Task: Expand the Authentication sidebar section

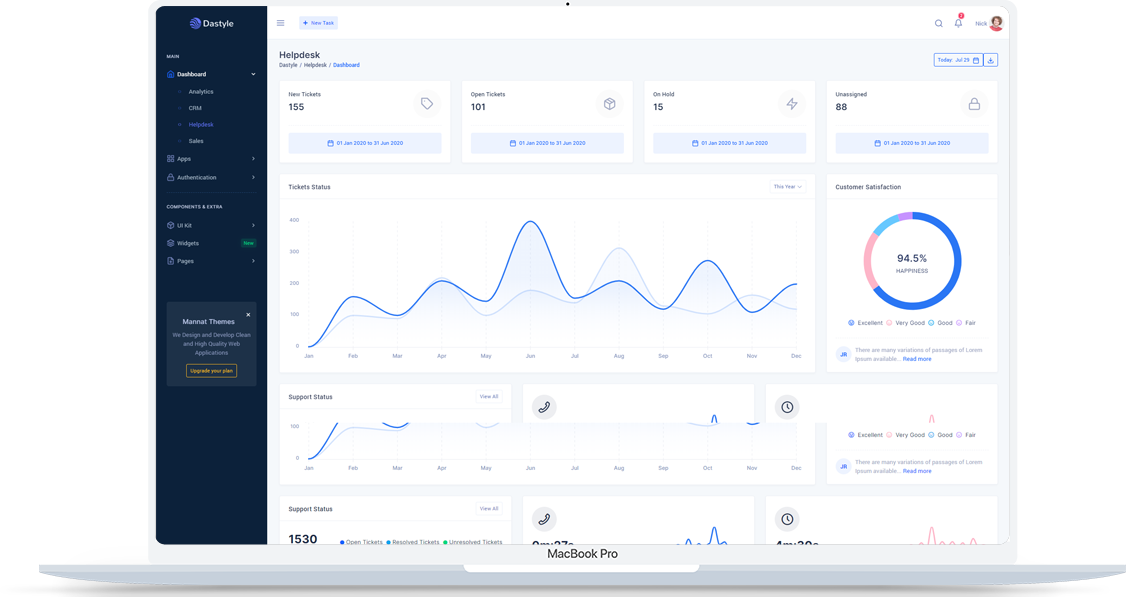Action: 211,177
